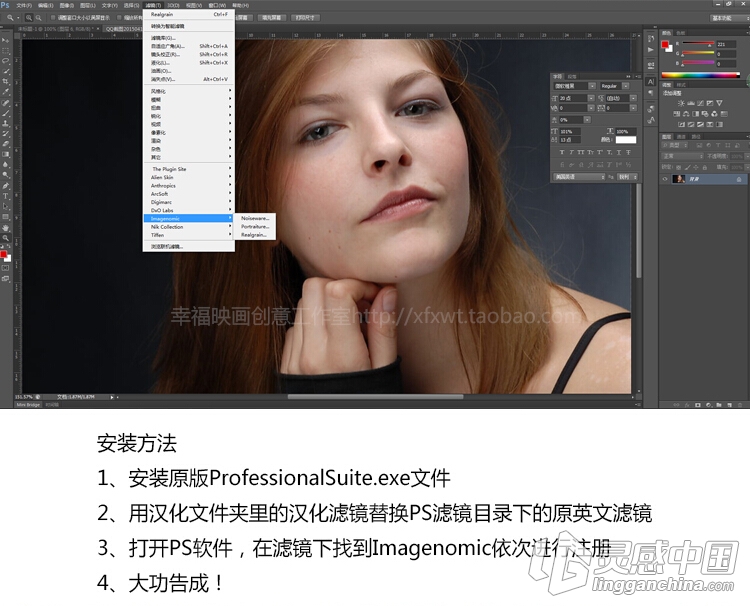This screenshot has height=606, width=750.
Task: Enable zoom all windows checkbox
Action: [x=120, y=18]
